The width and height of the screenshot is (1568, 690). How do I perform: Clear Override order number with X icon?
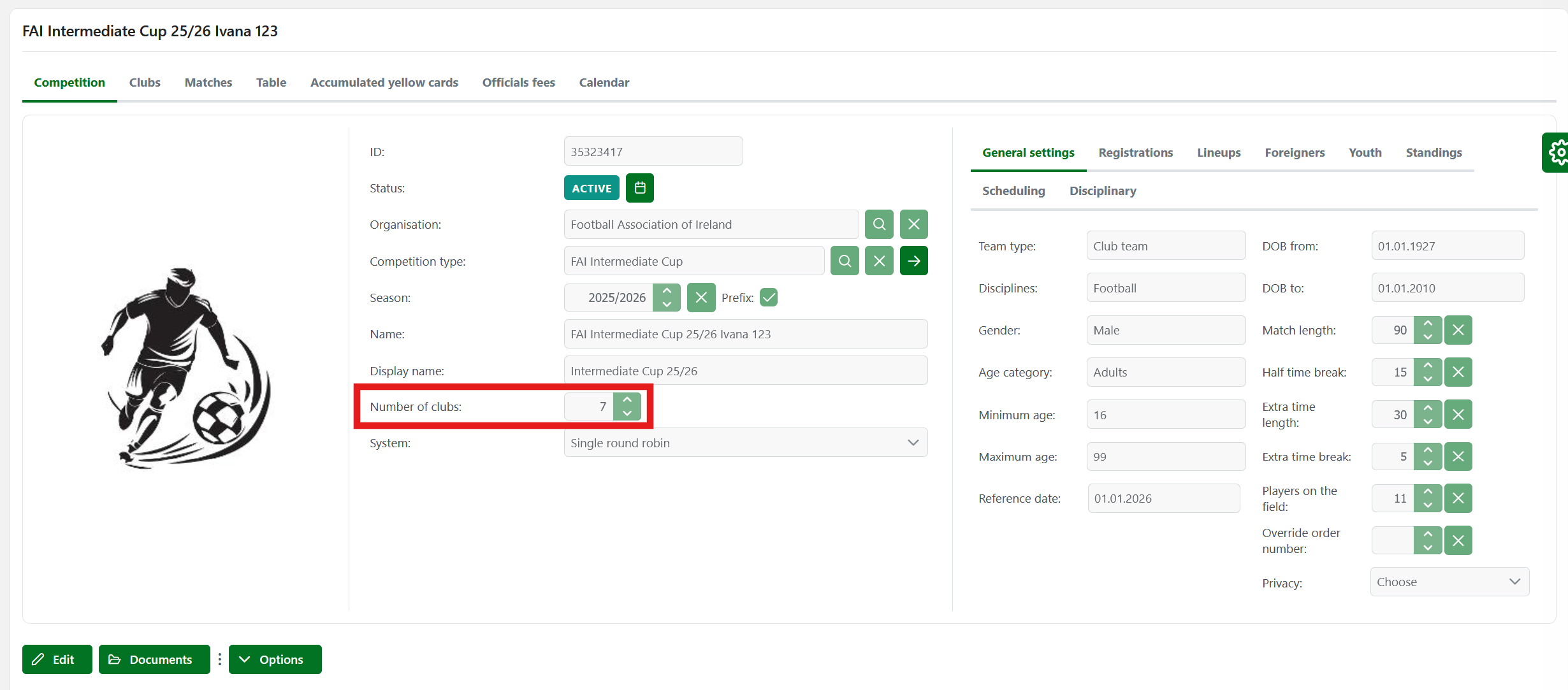click(x=1458, y=541)
